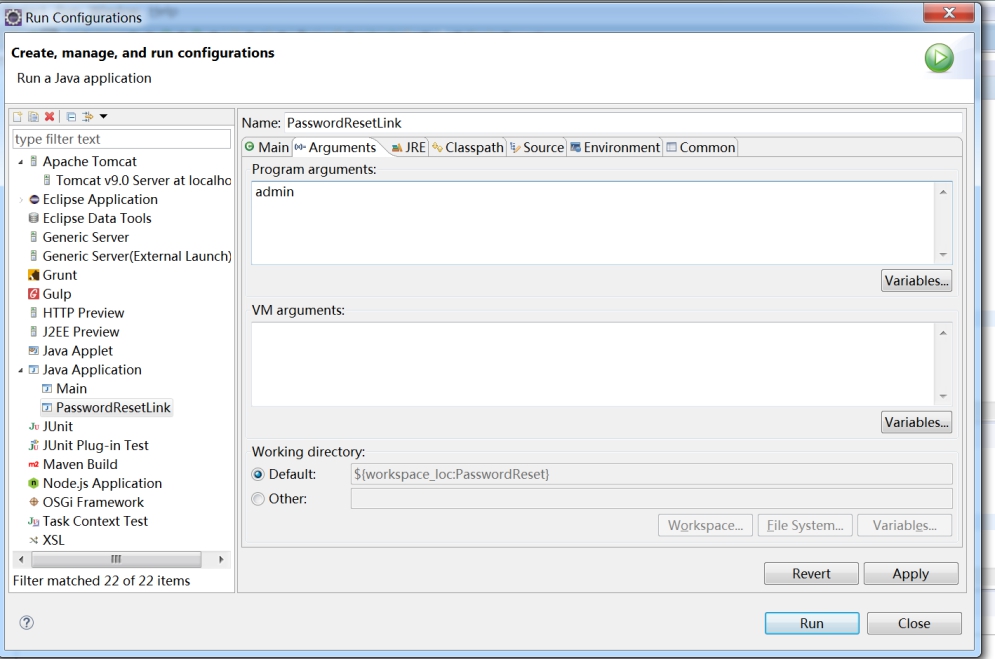Viewport: 995px width, 660px height.
Task: Click the JUnit Plug-in Test icon
Action: pyautogui.click(x=34, y=446)
